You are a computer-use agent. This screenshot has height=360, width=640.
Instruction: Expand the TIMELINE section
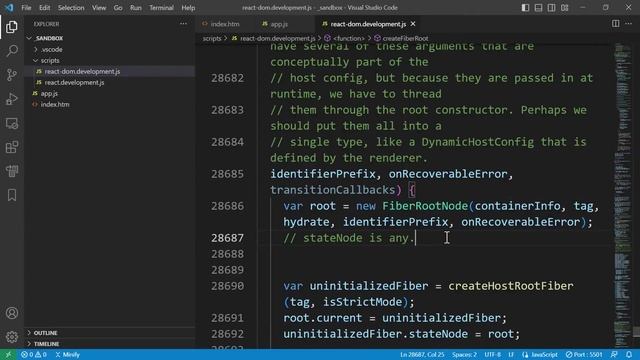109,344
